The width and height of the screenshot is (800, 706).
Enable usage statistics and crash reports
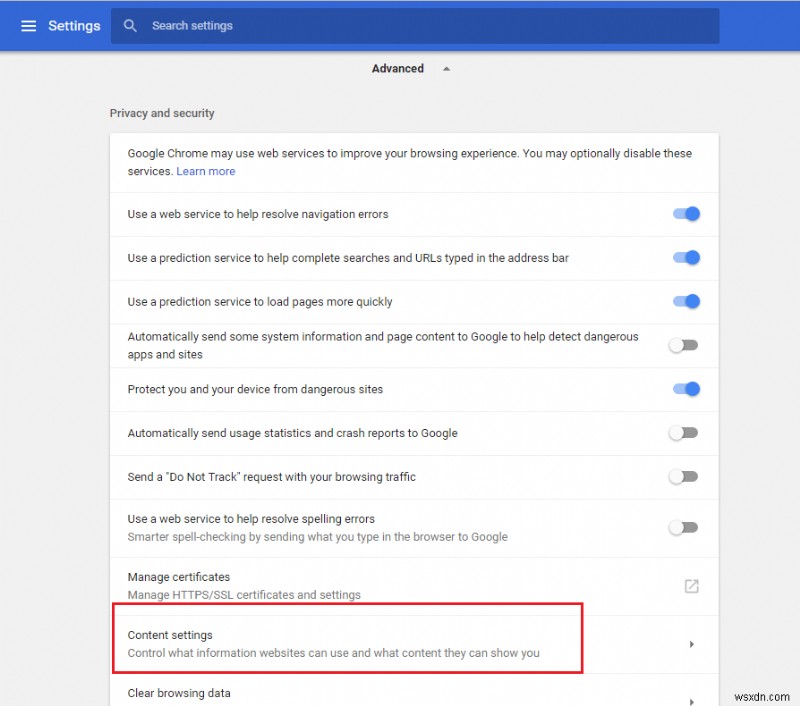[684, 433]
